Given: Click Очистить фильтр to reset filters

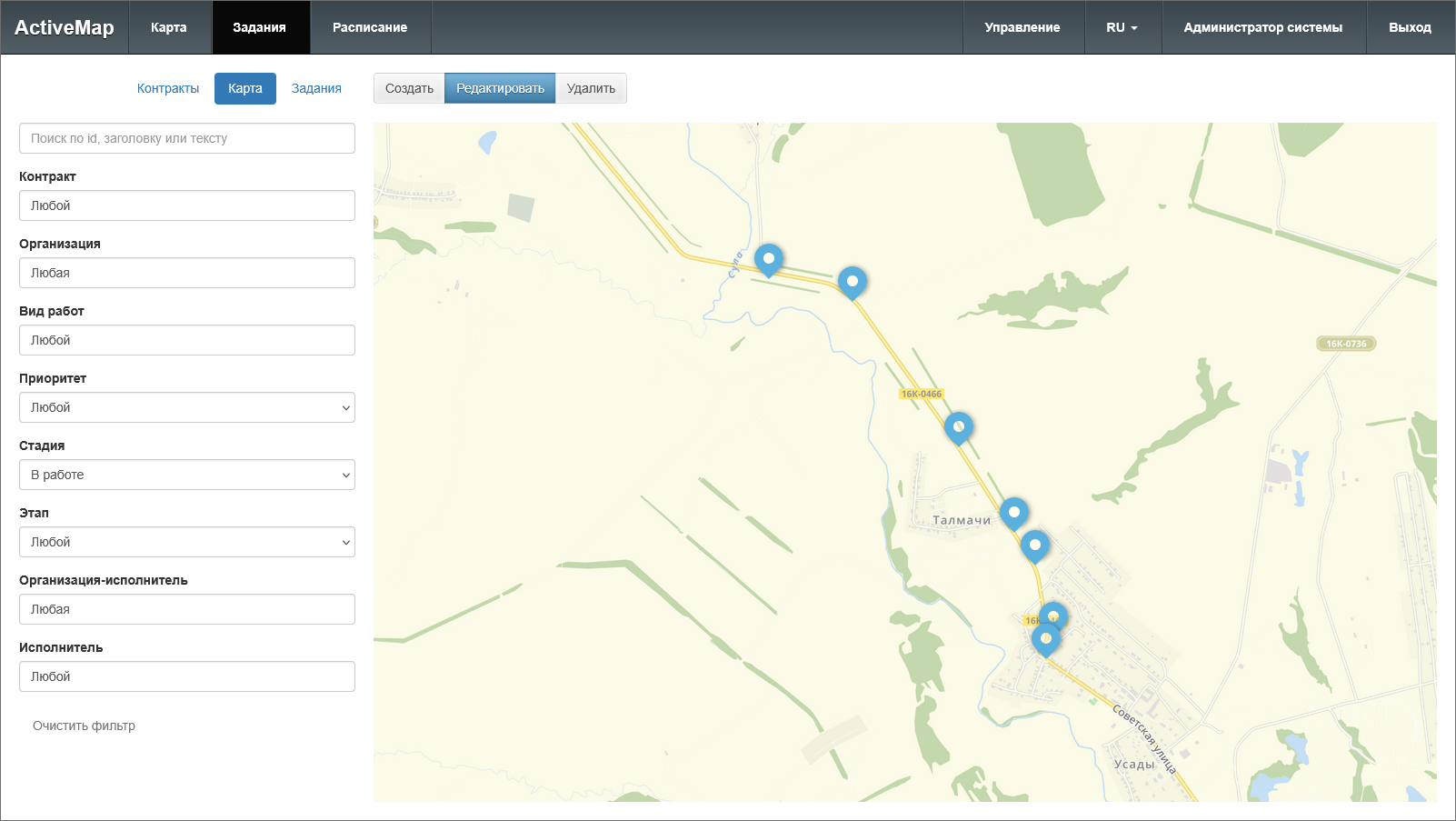Looking at the screenshot, I should click(84, 726).
